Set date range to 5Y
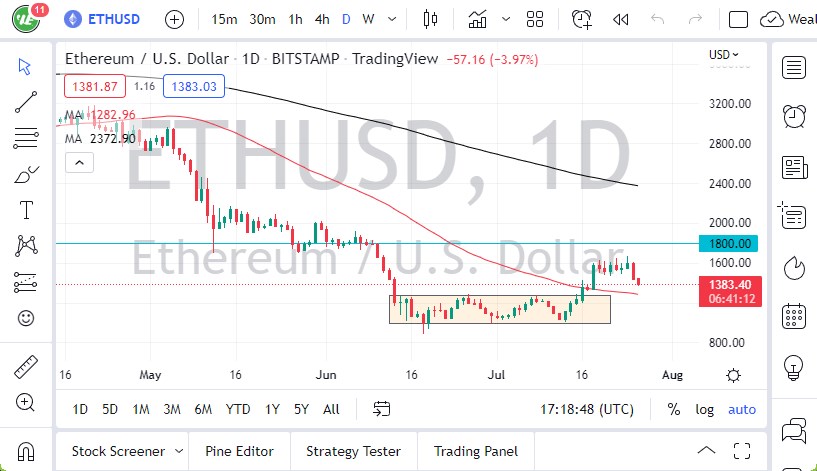The image size is (817, 471). tap(301, 410)
